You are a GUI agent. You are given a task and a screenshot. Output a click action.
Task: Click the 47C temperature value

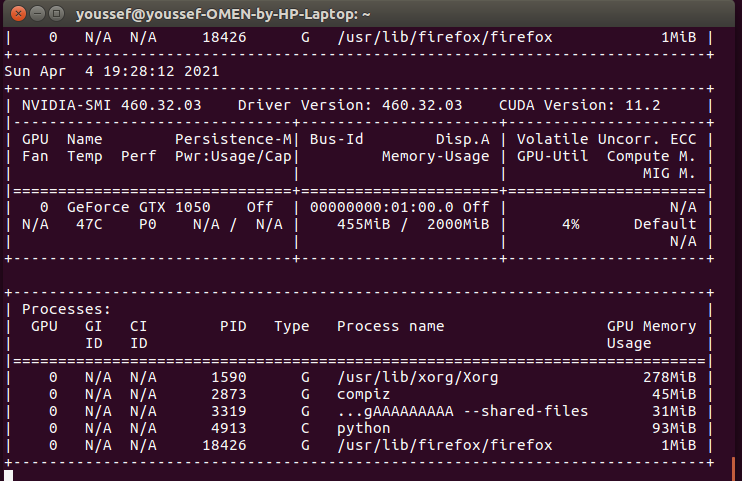pyautogui.click(x=89, y=224)
